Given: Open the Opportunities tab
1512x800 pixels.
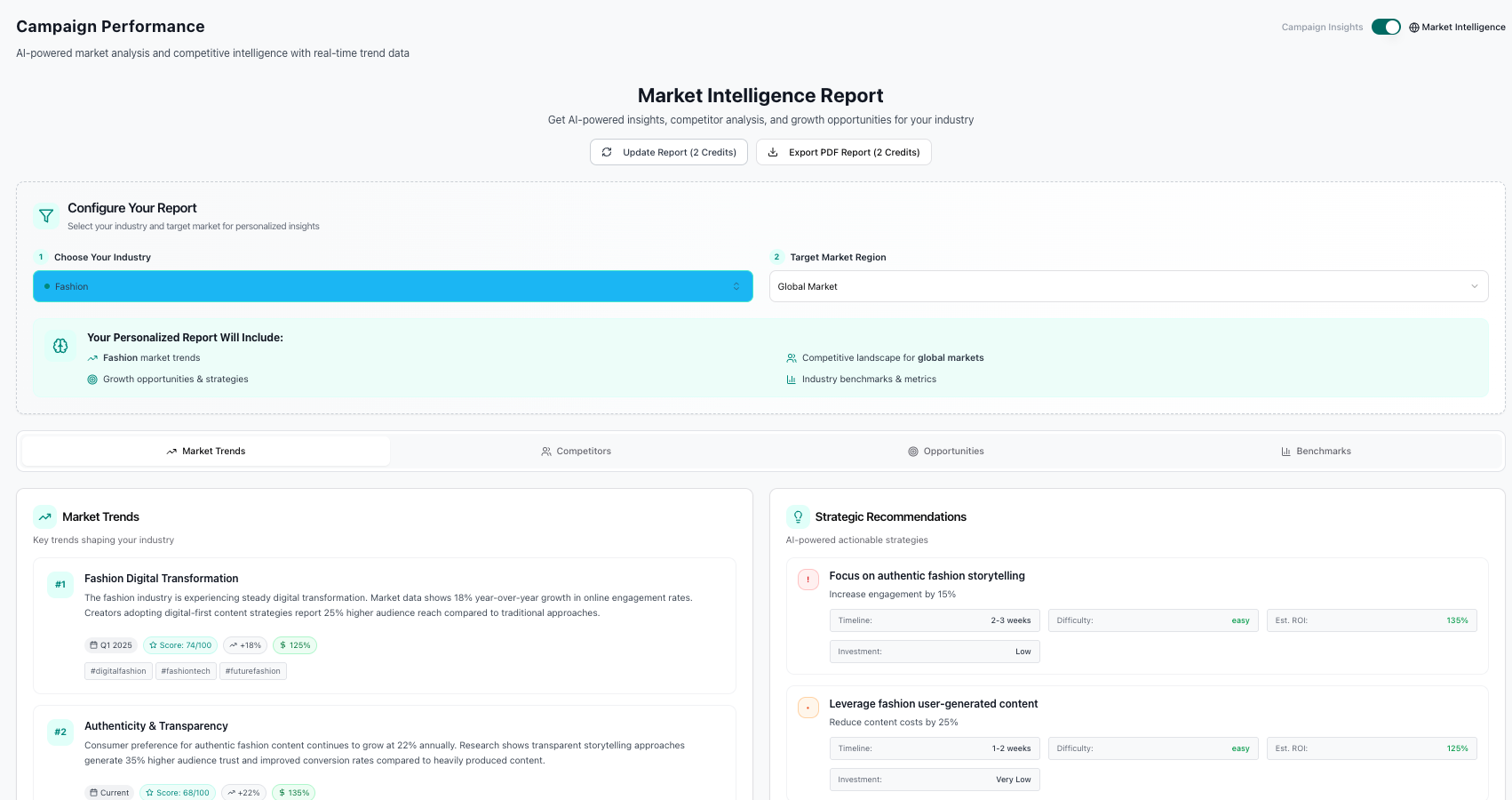Looking at the screenshot, I should 945,452.
